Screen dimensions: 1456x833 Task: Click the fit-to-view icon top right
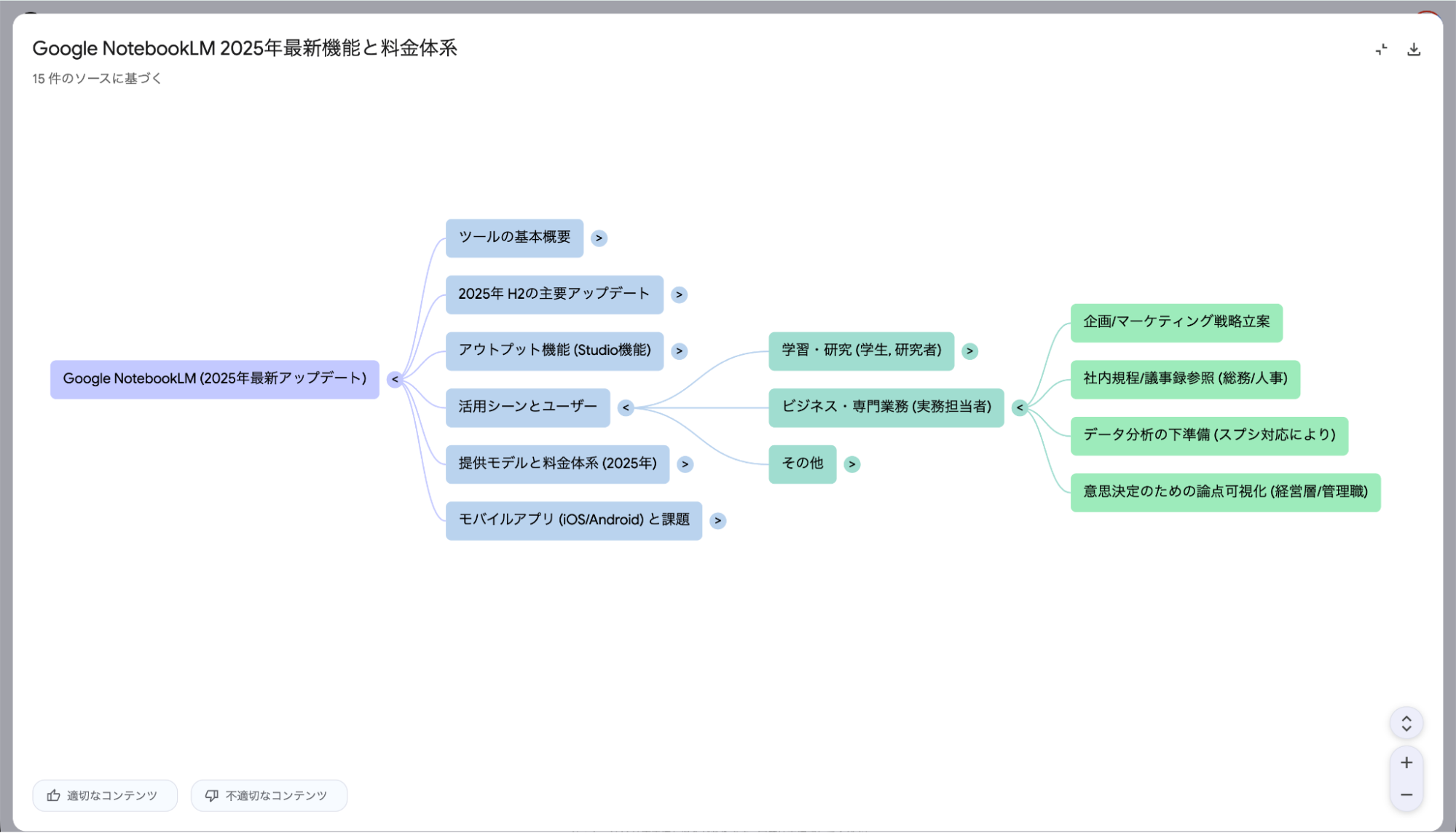coord(1381,48)
